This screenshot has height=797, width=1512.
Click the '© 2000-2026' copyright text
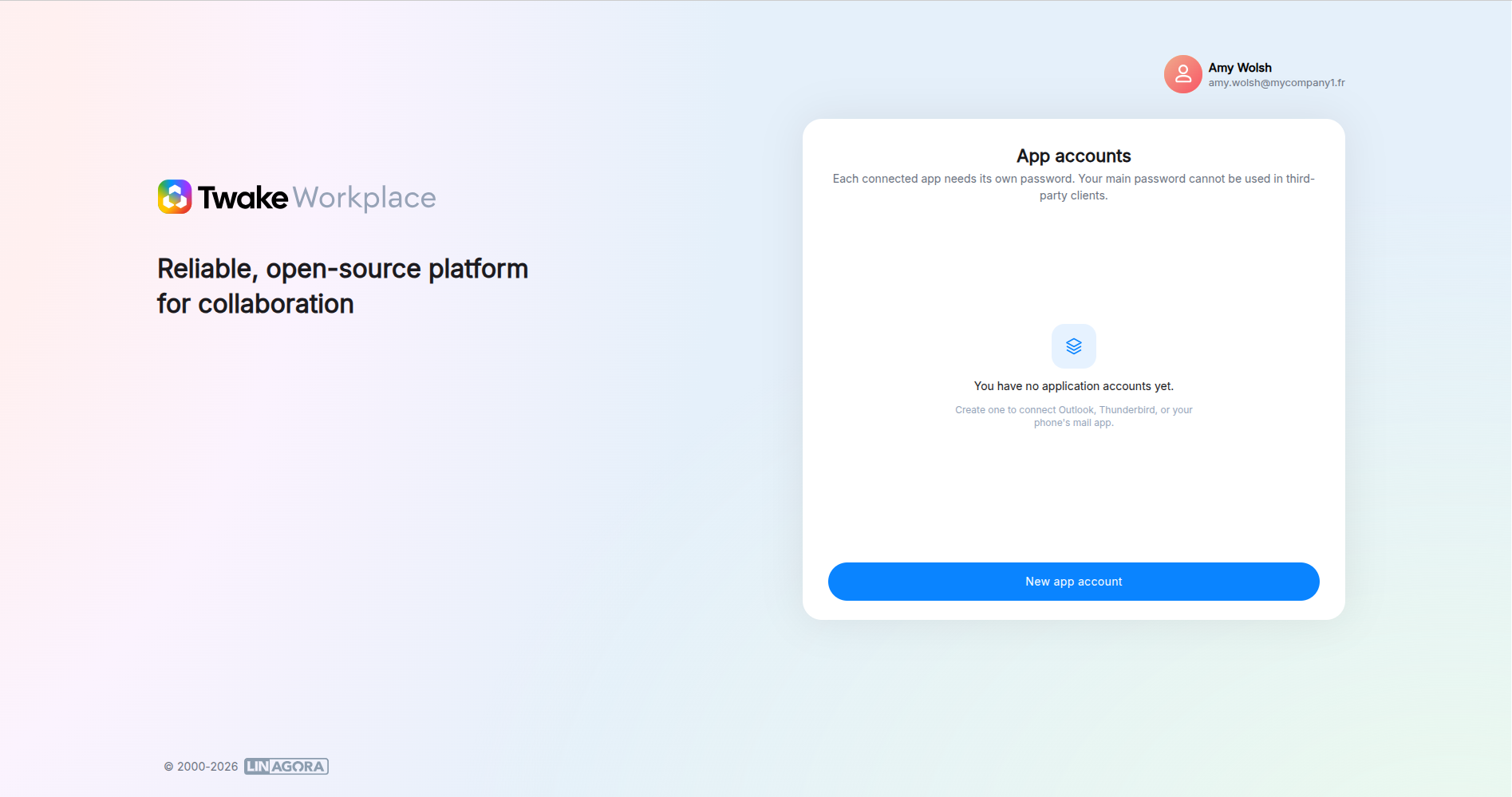[x=201, y=767]
